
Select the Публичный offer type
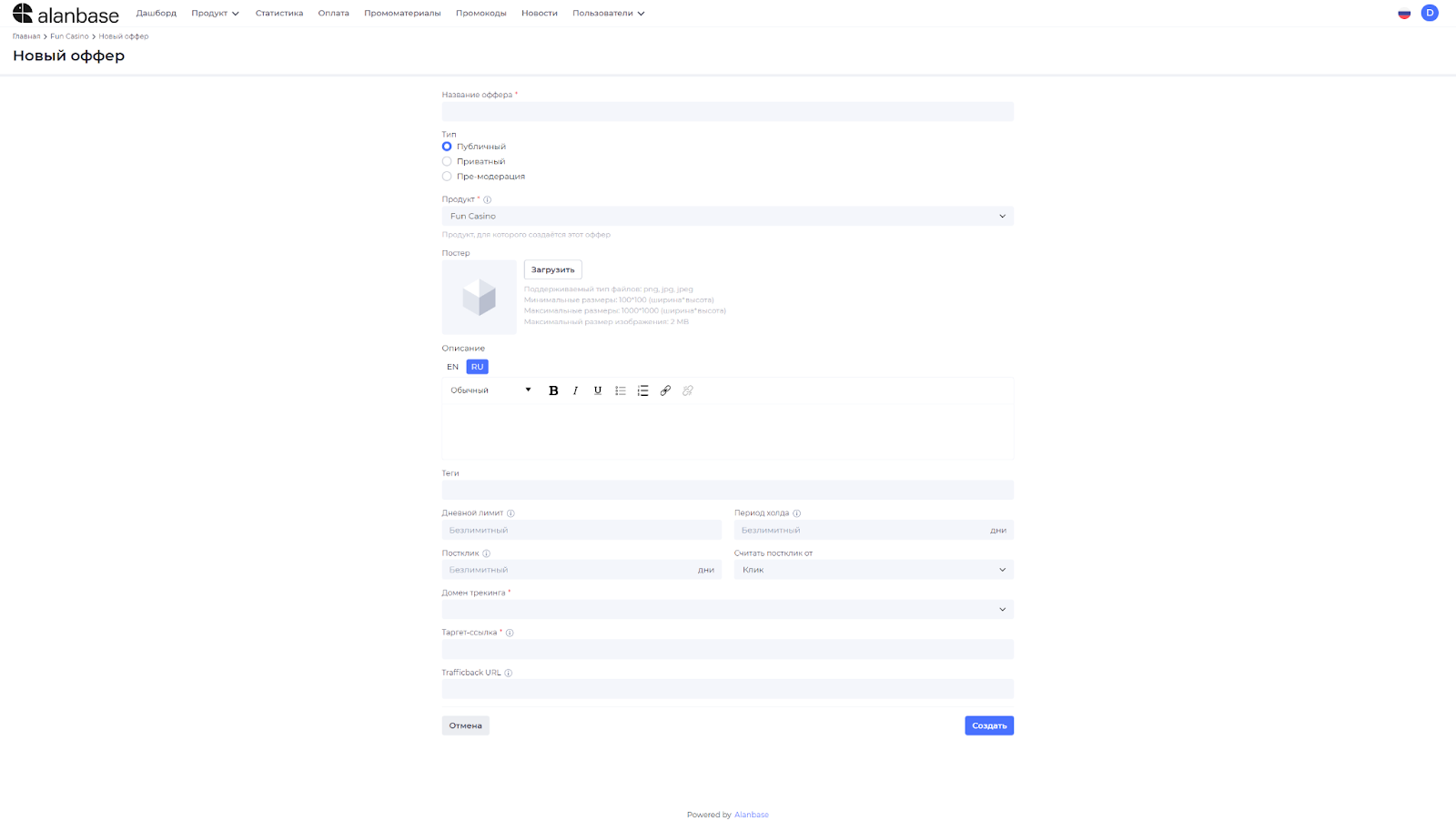point(447,147)
